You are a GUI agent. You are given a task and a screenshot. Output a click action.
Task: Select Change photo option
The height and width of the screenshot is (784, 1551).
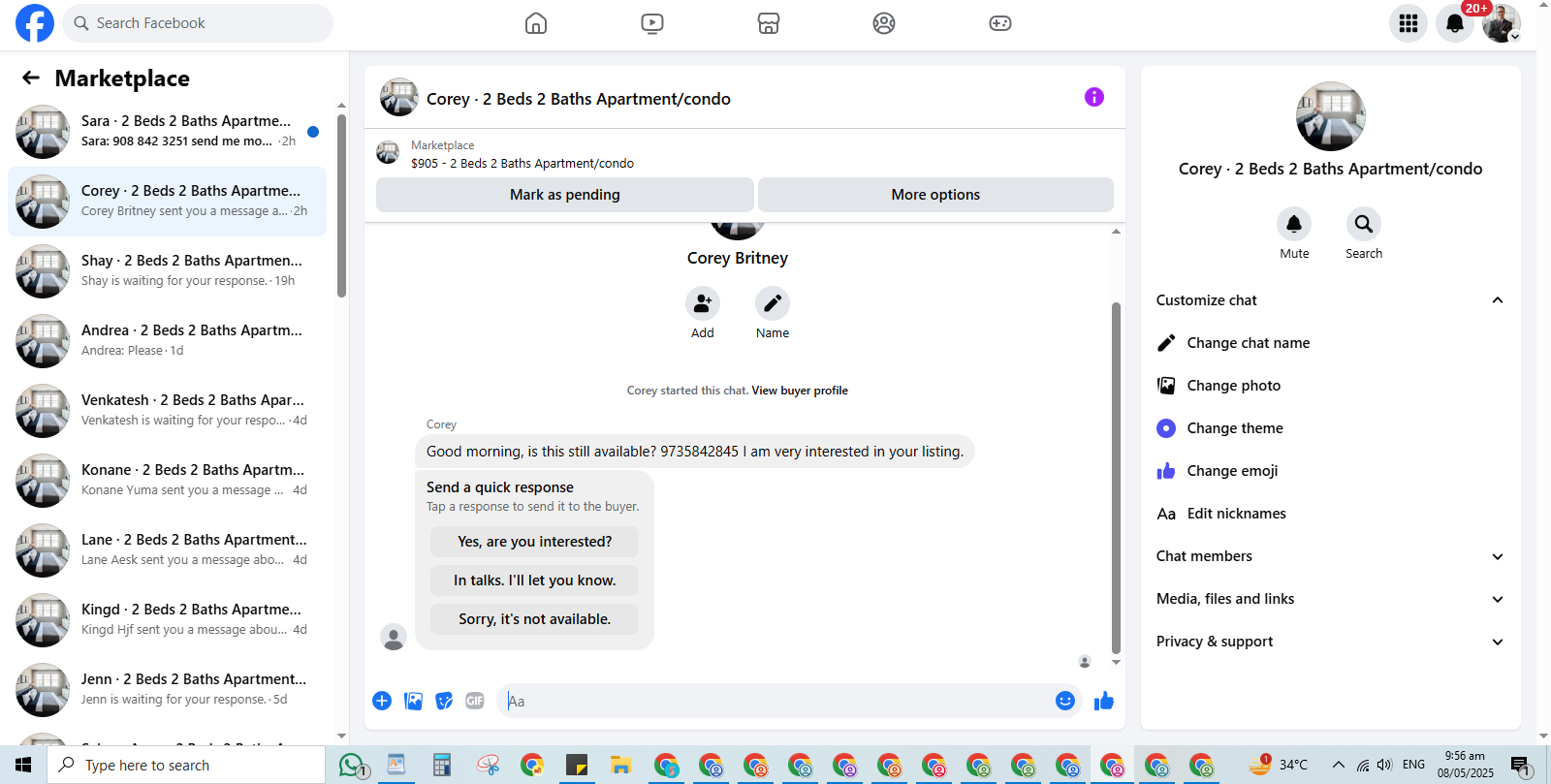coord(1330,386)
